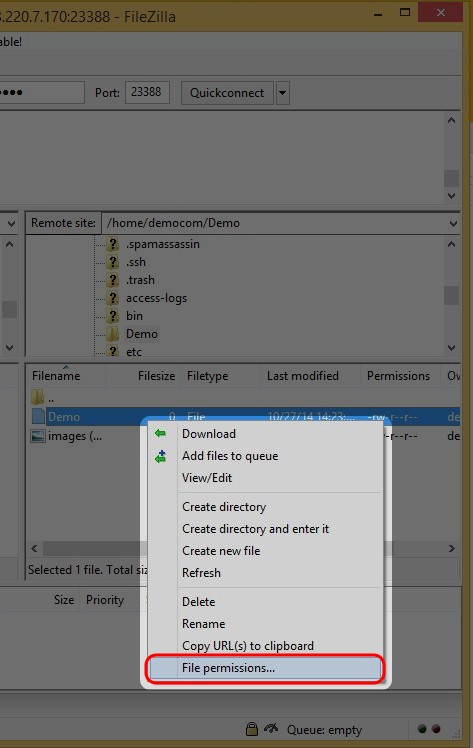Click the Port input field
This screenshot has height=748, width=473.
pos(147,92)
